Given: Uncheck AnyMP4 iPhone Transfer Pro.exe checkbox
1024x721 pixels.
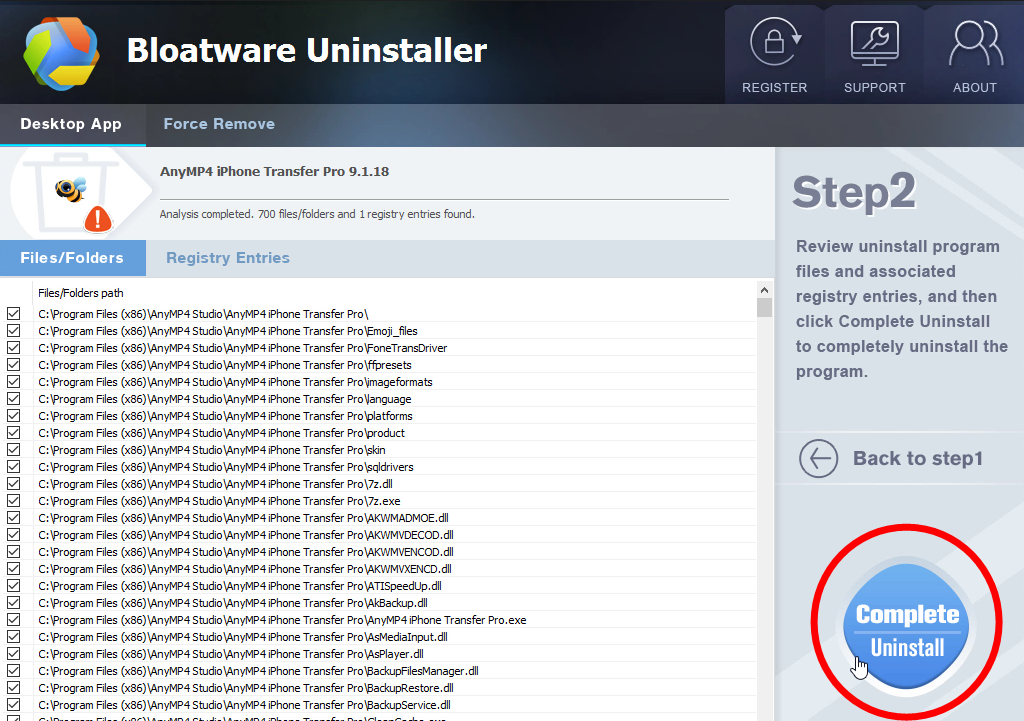Looking at the screenshot, I should point(13,620).
